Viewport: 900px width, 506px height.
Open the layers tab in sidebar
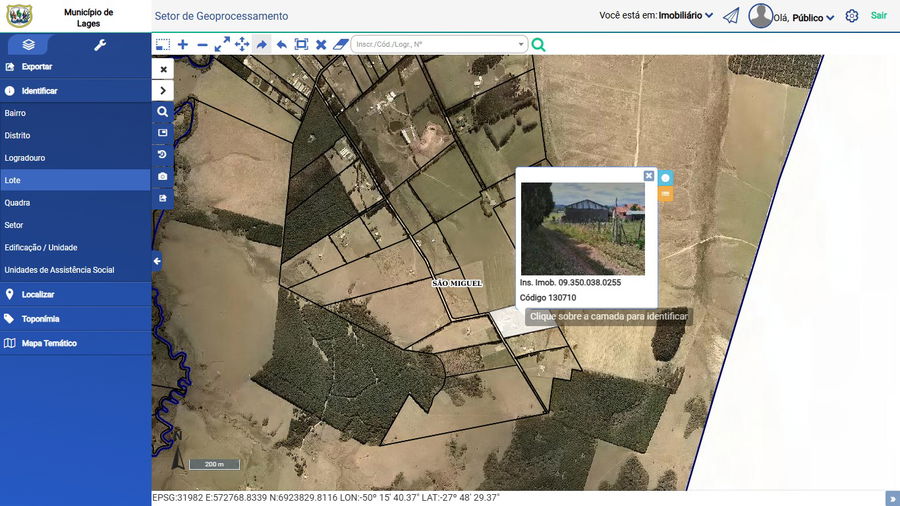pyautogui.click(x=29, y=45)
